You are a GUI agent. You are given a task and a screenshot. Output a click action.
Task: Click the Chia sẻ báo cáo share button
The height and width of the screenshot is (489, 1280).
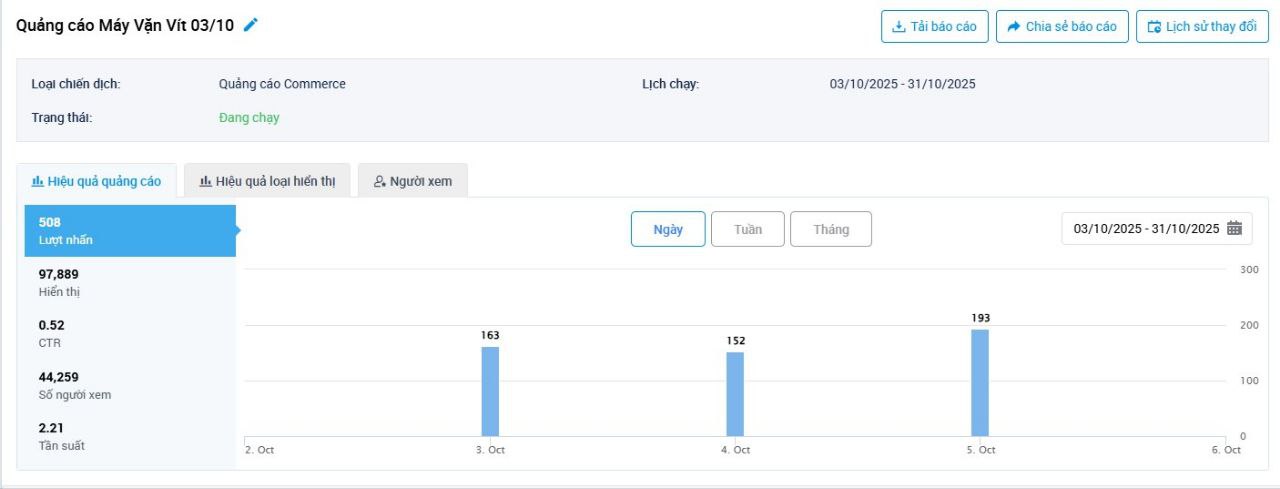click(1062, 27)
